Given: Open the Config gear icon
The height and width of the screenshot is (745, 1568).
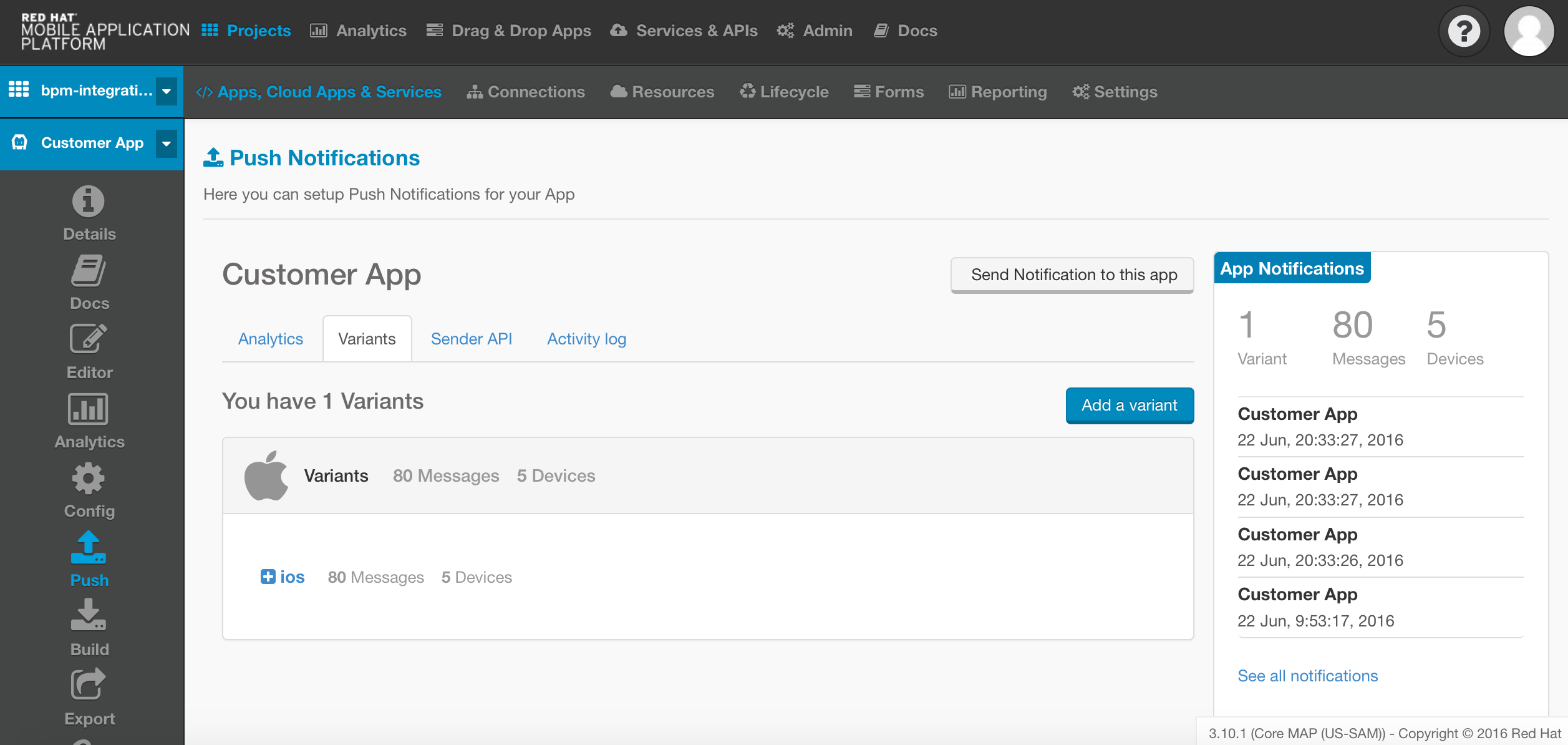Looking at the screenshot, I should pos(89,479).
